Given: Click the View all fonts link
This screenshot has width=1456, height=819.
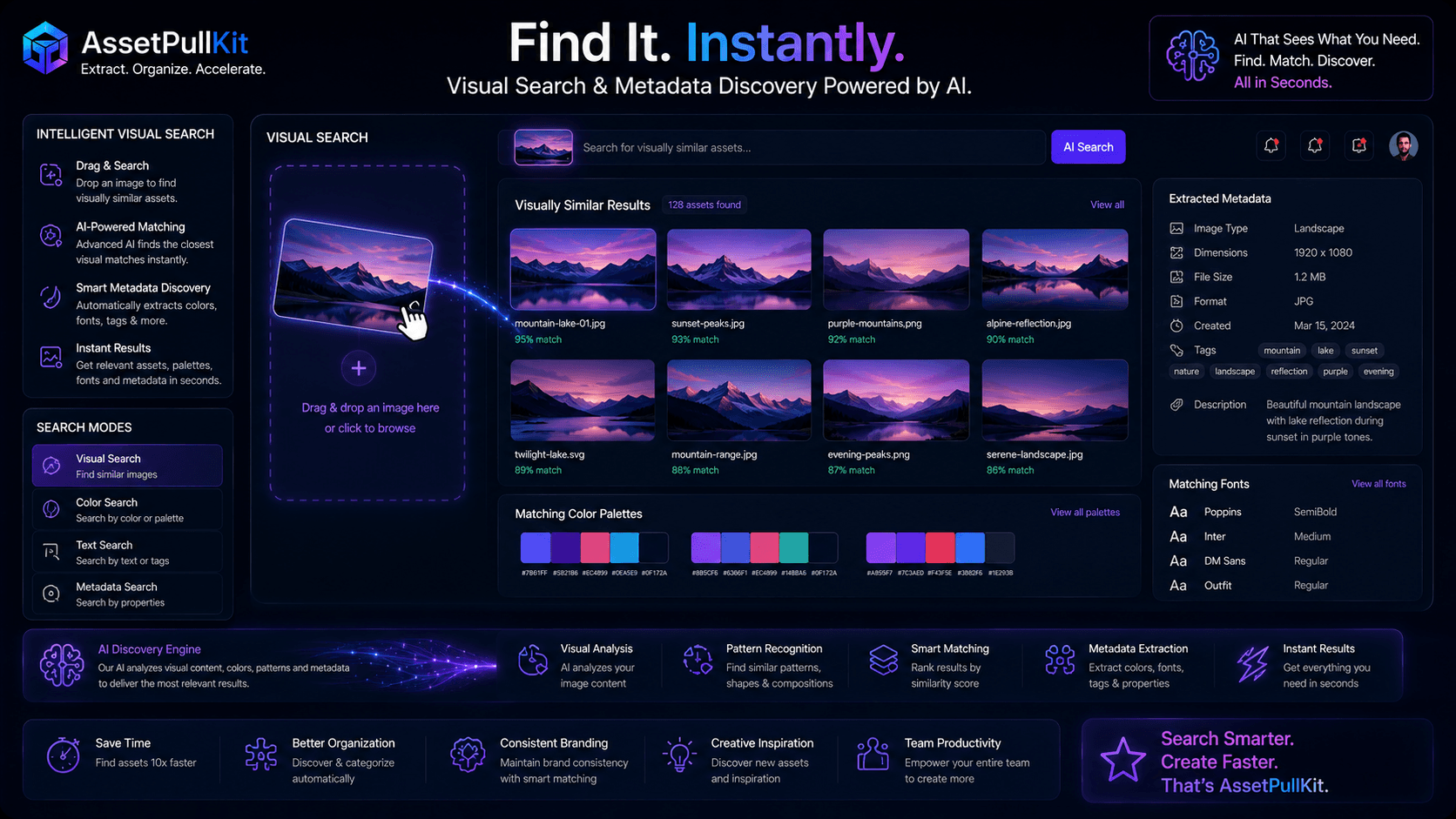Looking at the screenshot, I should coord(1378,484).
